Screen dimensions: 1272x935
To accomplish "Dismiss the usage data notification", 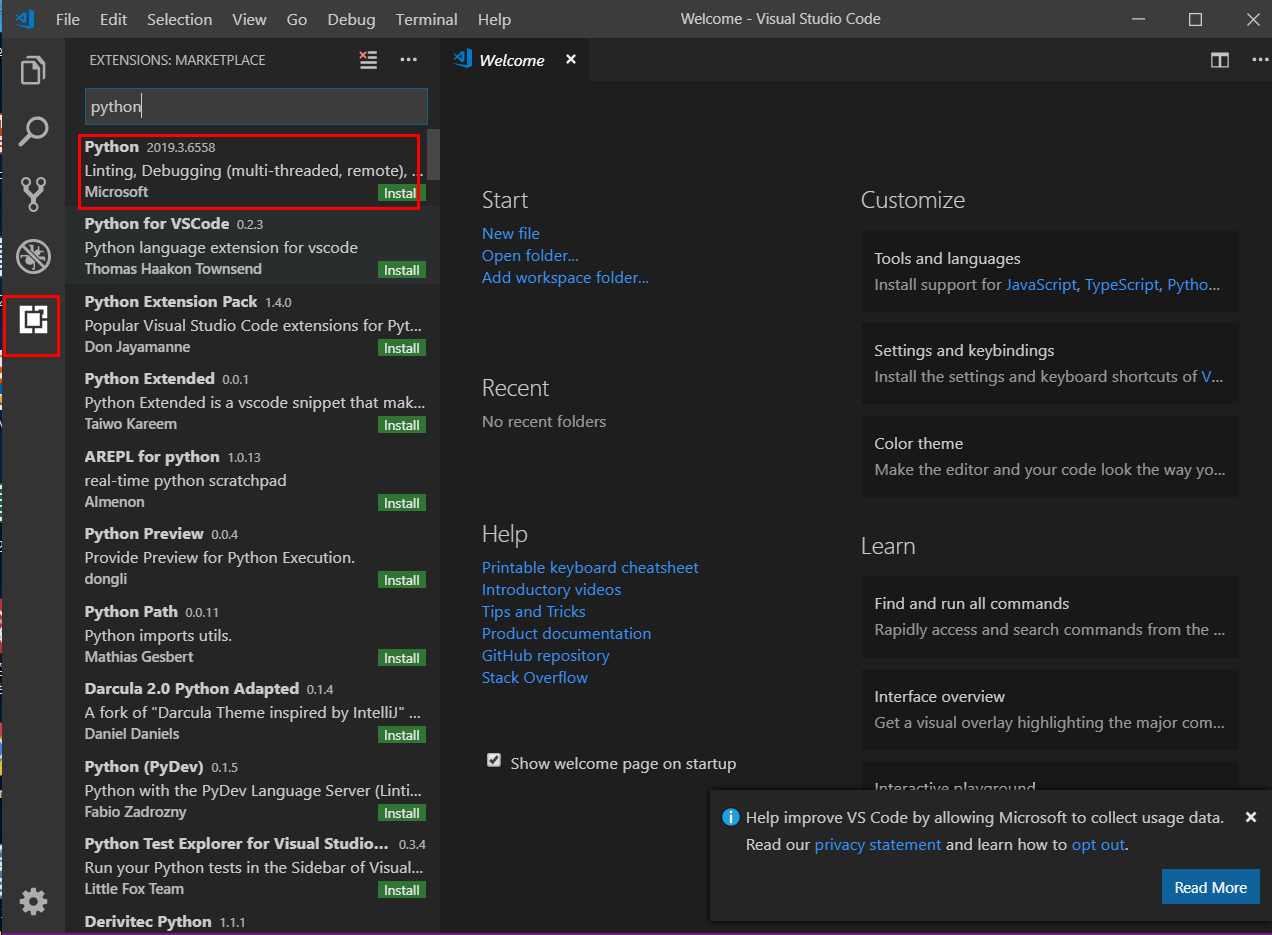I will 1250,817.
